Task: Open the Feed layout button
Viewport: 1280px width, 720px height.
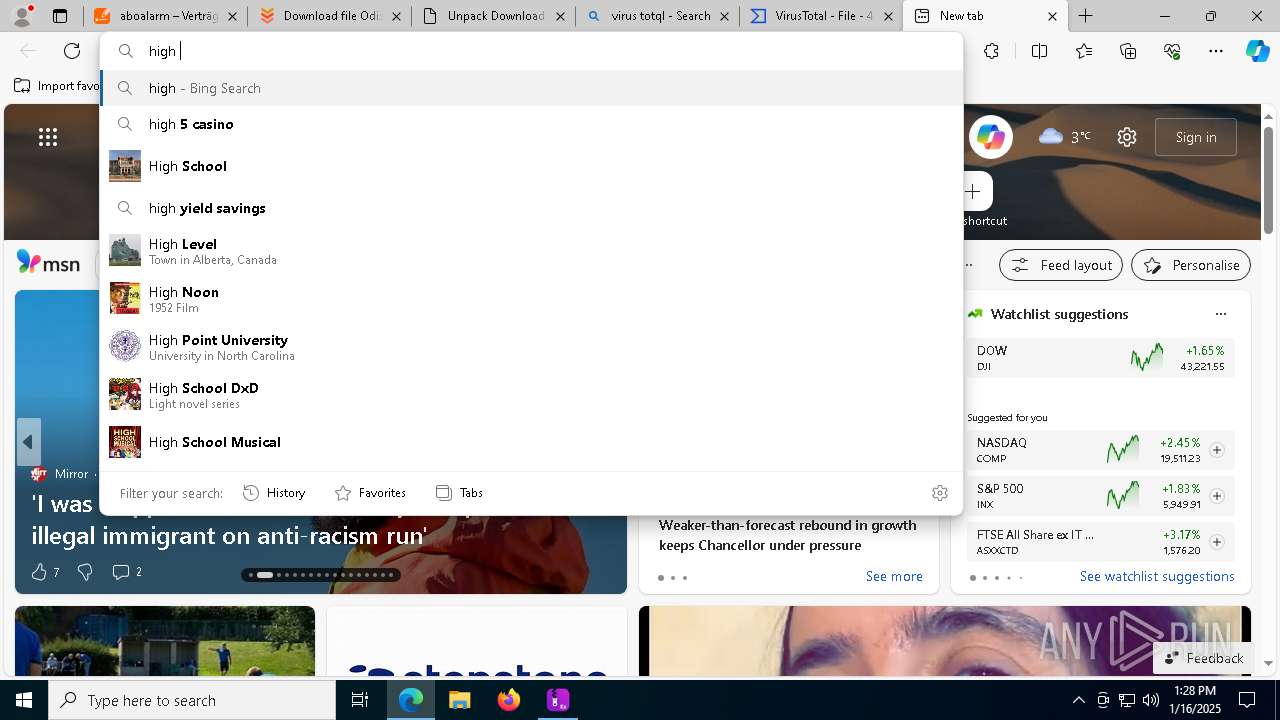Action: [1061, 265]
